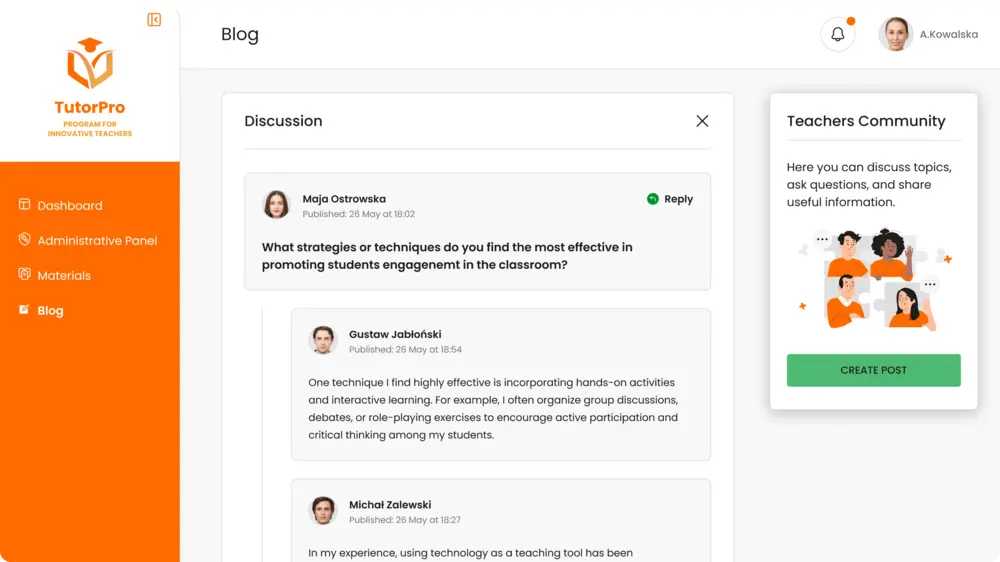Image resolution: width=1000 pixels, height=562 pixels.
Task: Click the Administrative Panel icon
Action: click(24, 239)
